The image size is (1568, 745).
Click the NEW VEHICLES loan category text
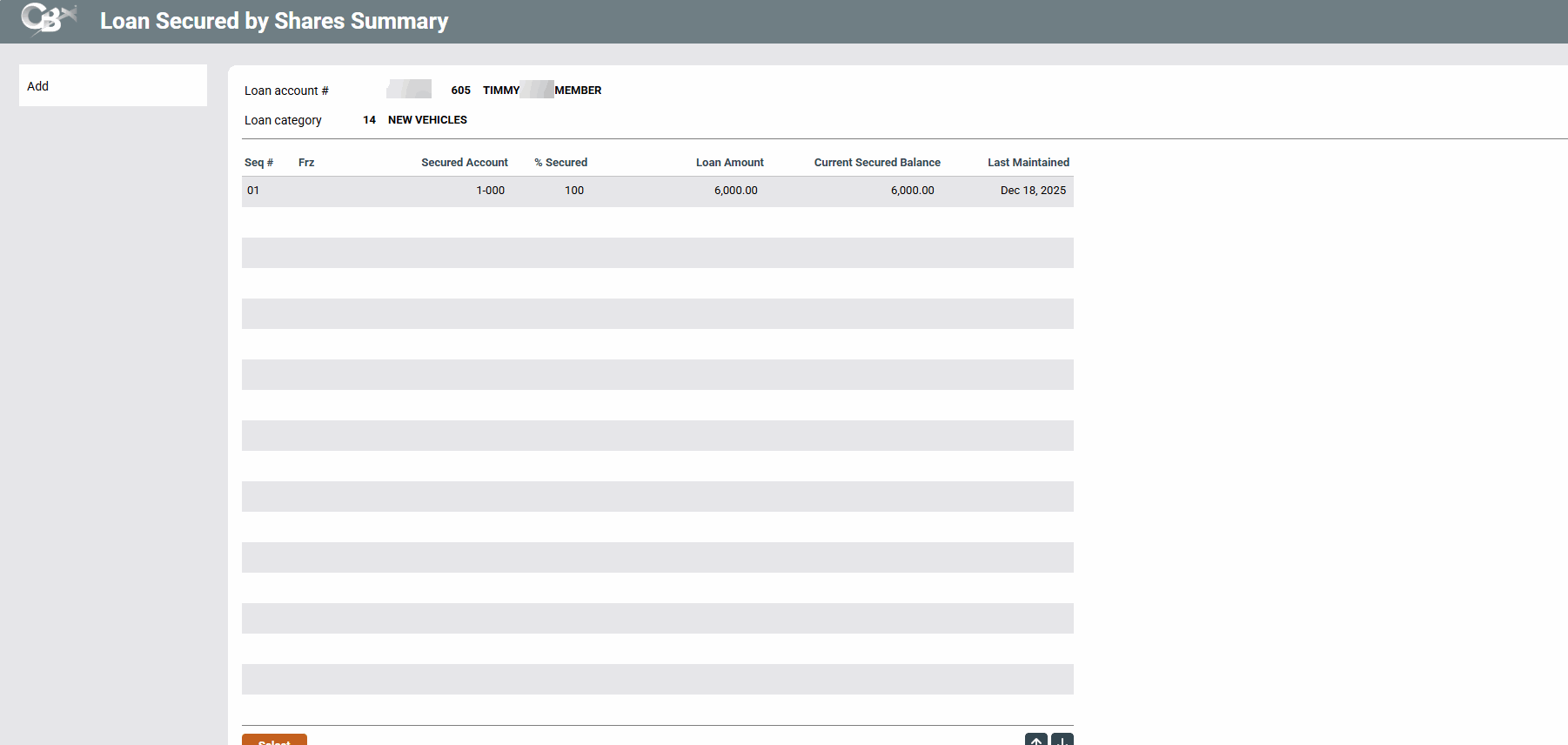(427, 120)
